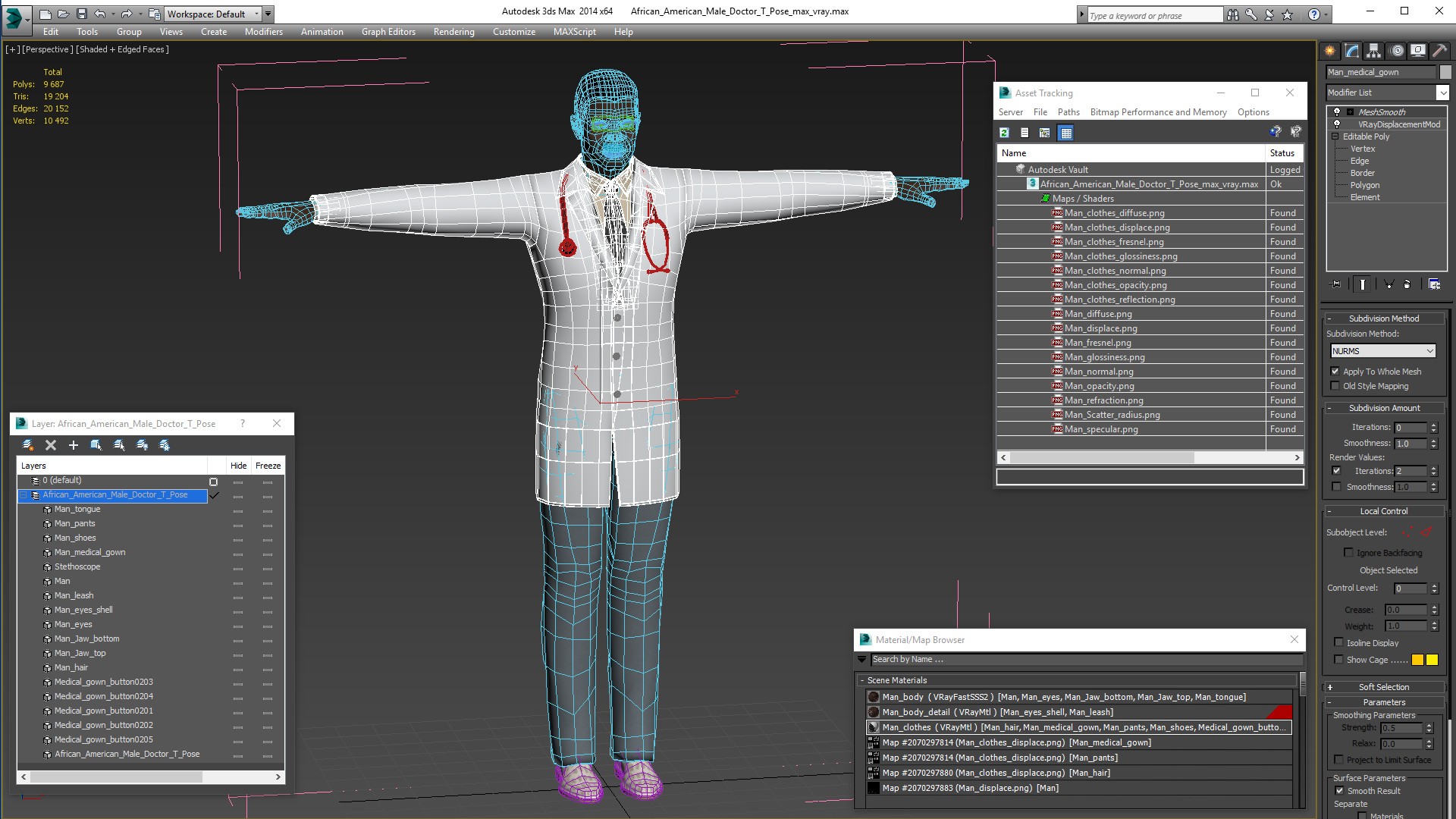Click the Redo arrow icon
The width and height of the screenshot is (1456, 819).
click(x=126, y=14)
